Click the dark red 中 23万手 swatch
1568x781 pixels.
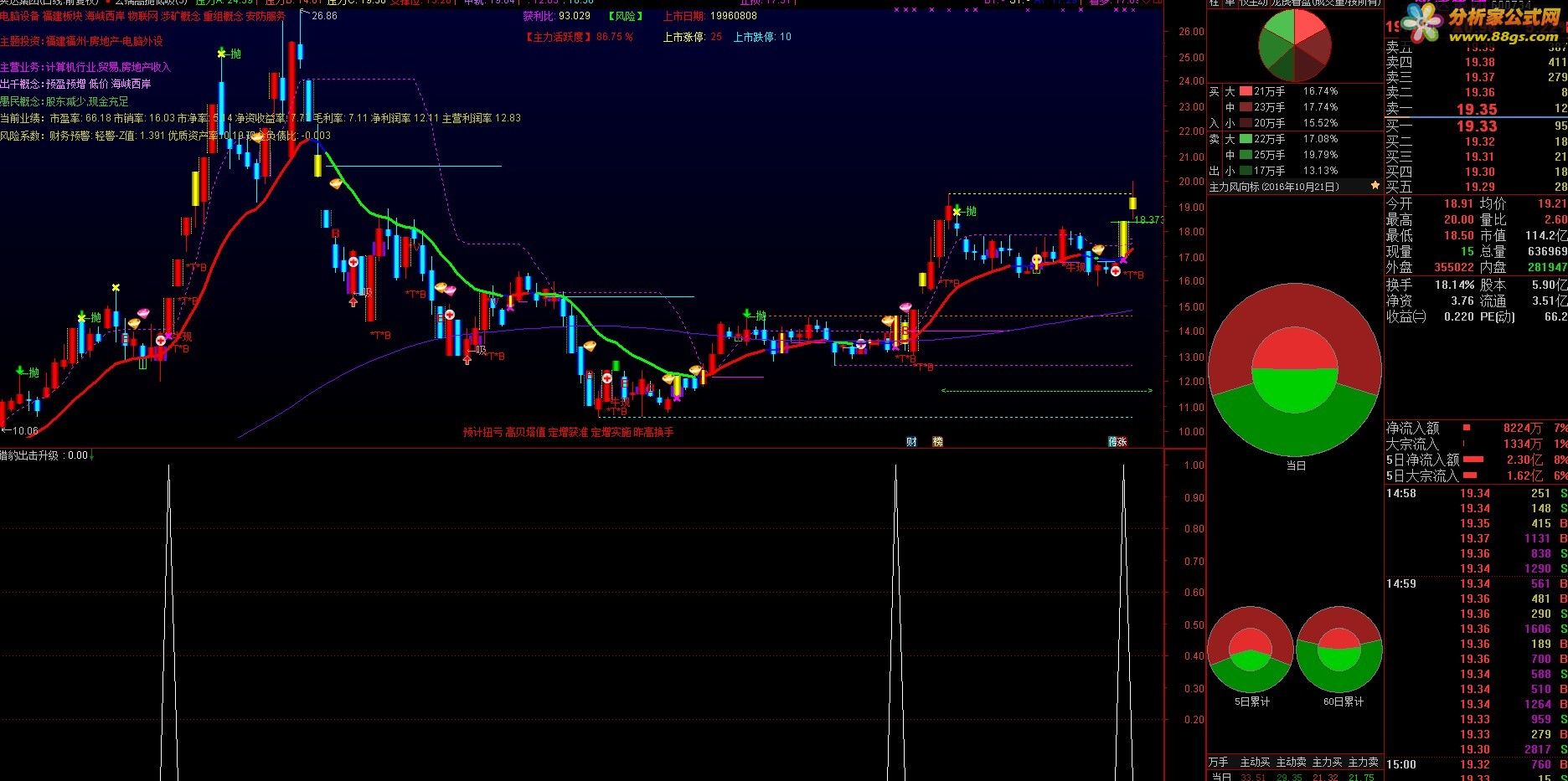tap(1246, 107)
